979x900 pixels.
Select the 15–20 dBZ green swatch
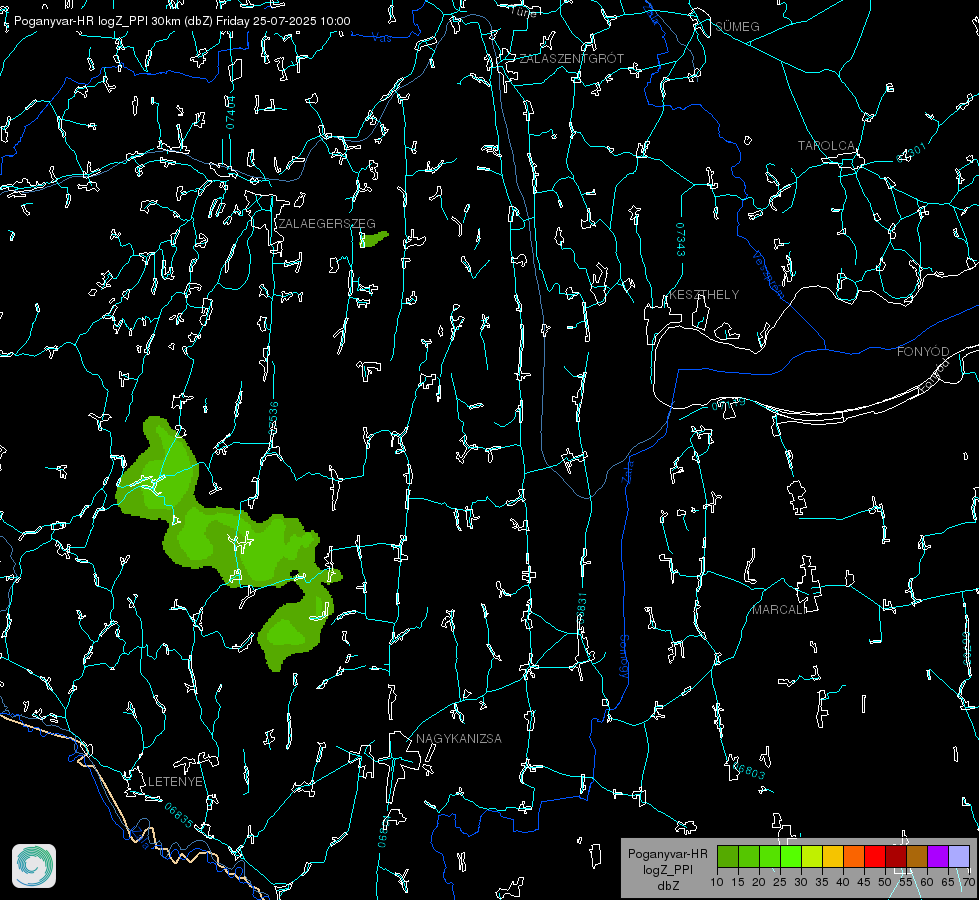[x=749, y=856]
